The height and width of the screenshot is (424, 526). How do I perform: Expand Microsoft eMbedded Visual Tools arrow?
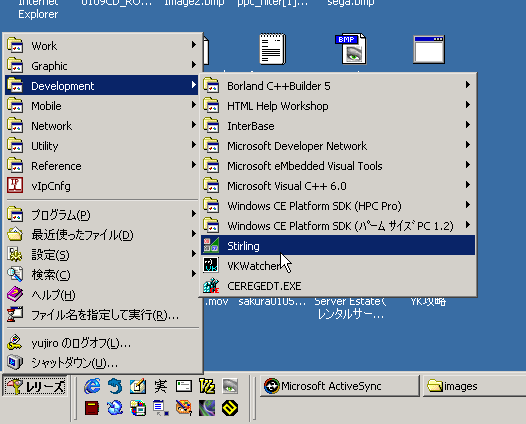coord(468,165)
